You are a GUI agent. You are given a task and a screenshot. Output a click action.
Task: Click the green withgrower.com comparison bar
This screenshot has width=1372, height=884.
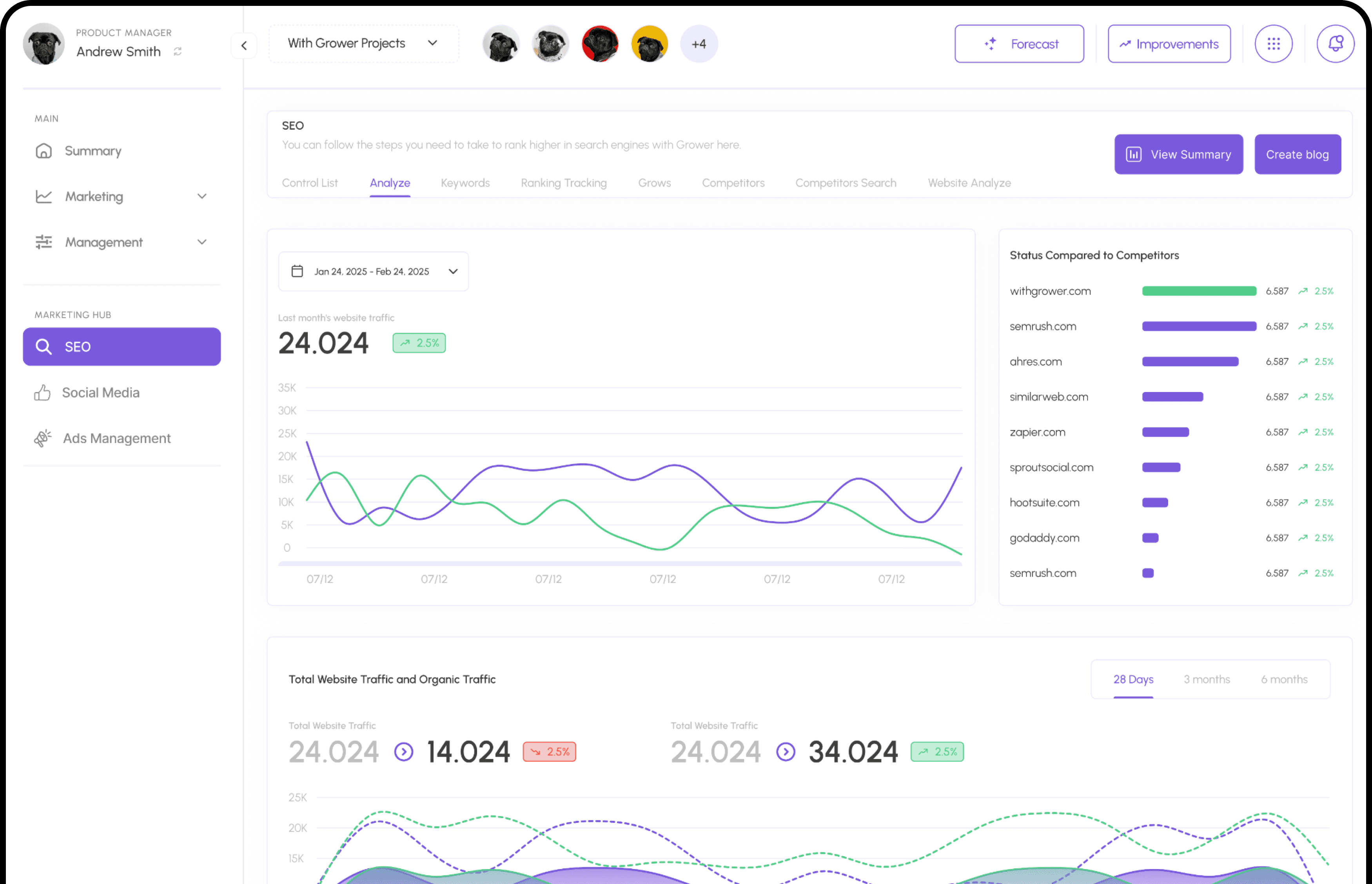tap(1199, 291)
